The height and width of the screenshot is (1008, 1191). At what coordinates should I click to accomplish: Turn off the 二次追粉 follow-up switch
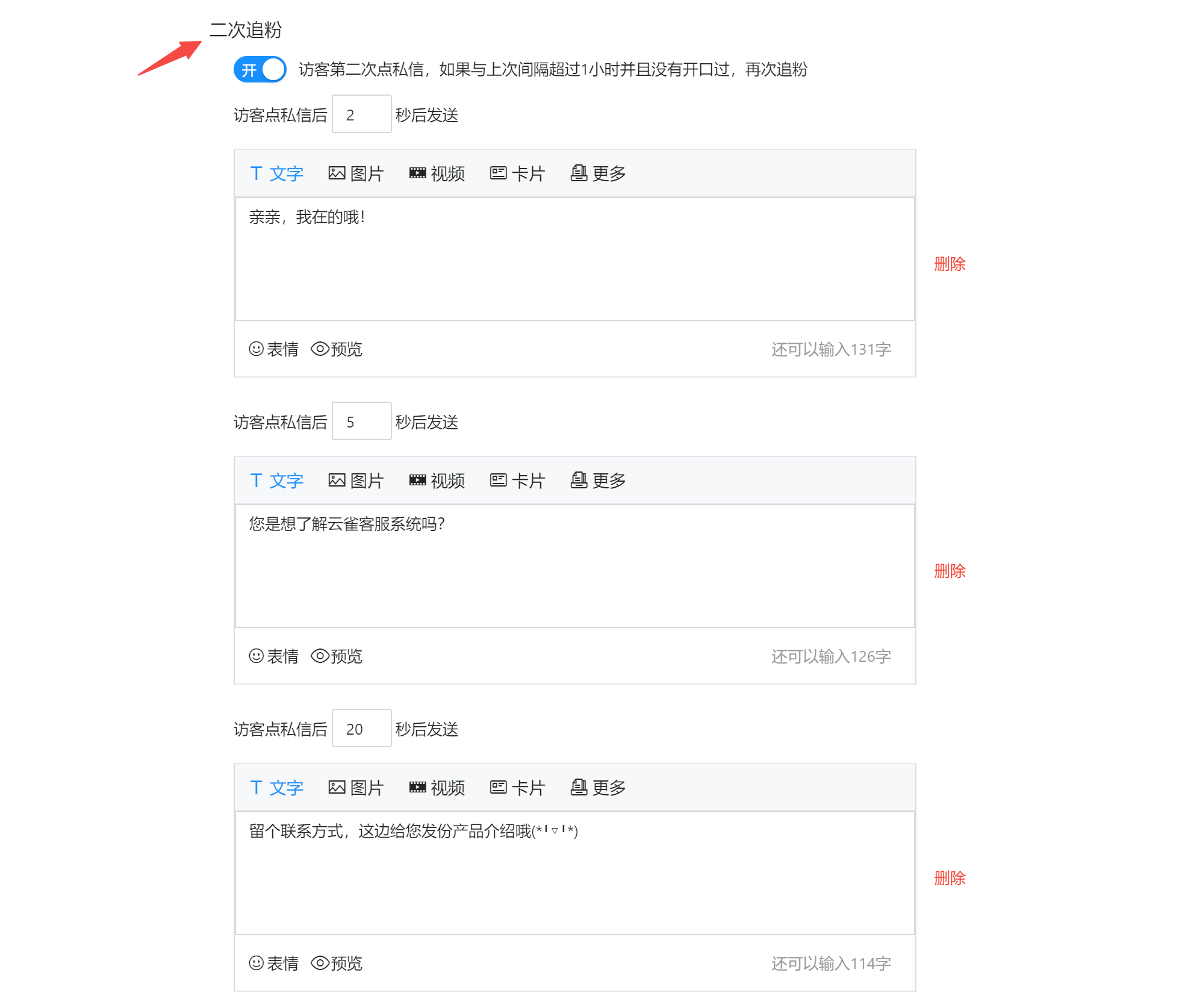click(x=260, y=70)
